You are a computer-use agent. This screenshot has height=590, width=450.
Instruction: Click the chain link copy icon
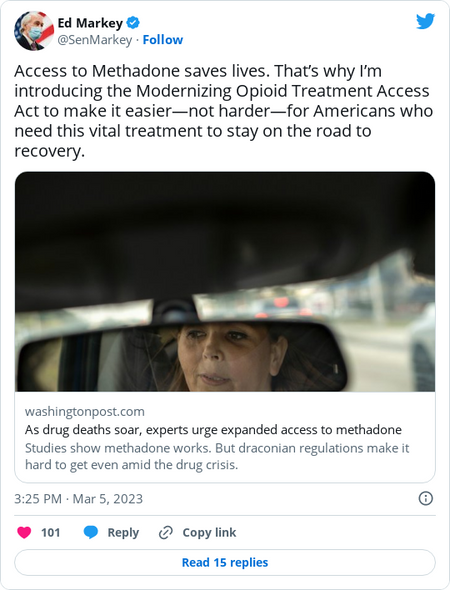tap(166, 532)
